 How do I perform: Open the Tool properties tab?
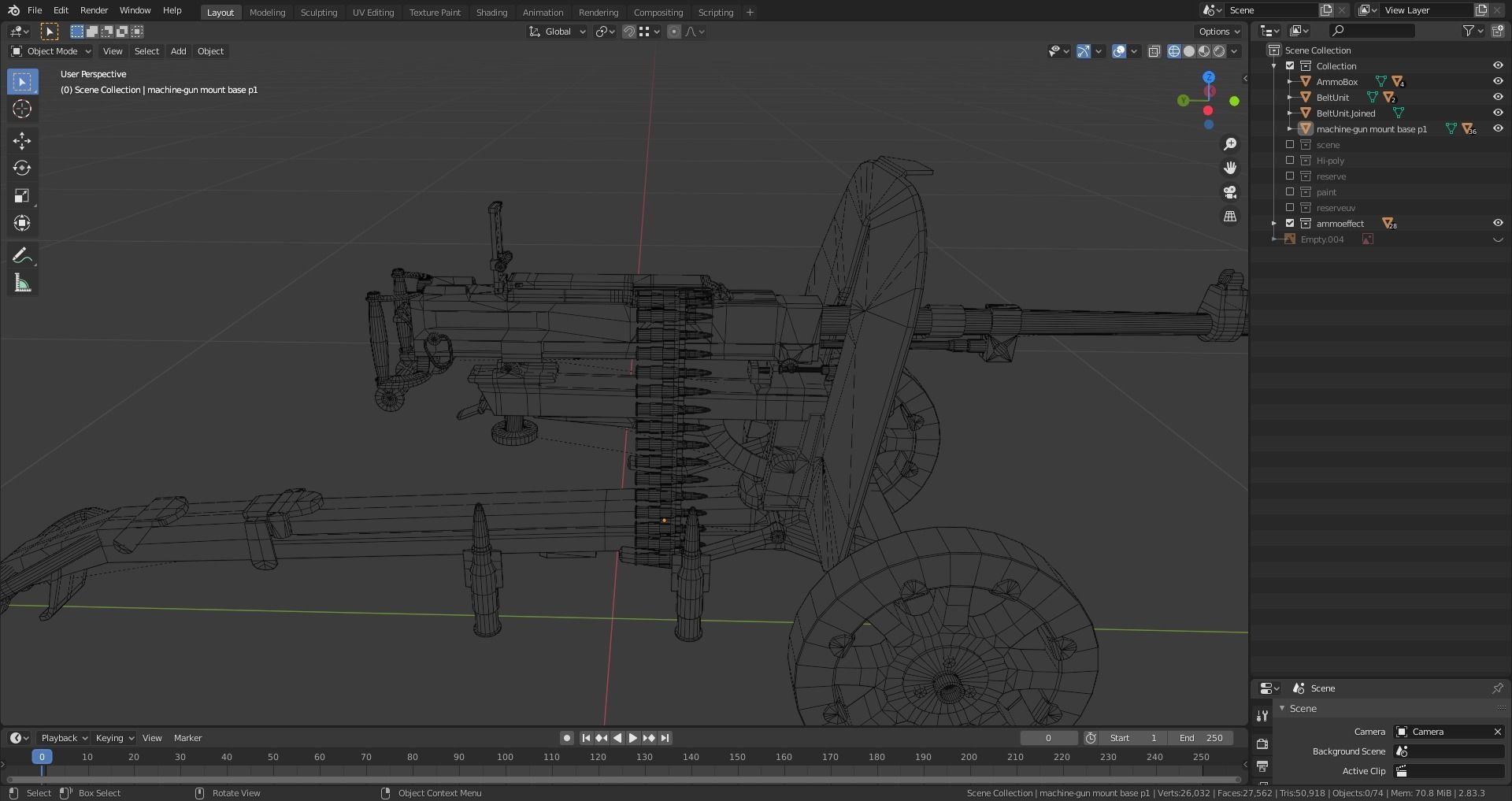pyautogui.click(x=1262, y=716)
